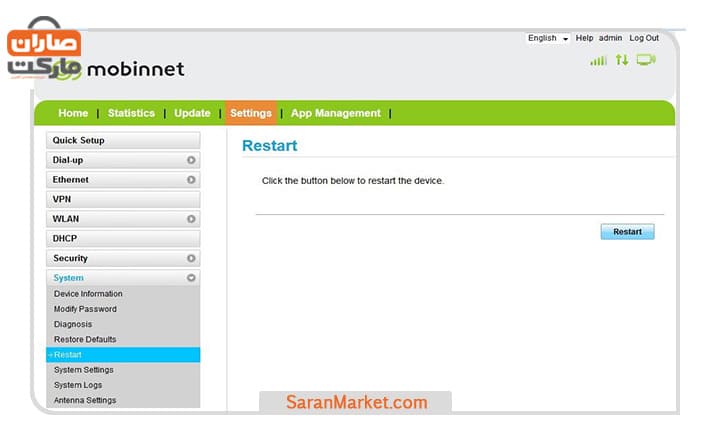This screenshot has height=442, width=710.
Task: Click the Log Out link
Action: click(x=644, y=38)
